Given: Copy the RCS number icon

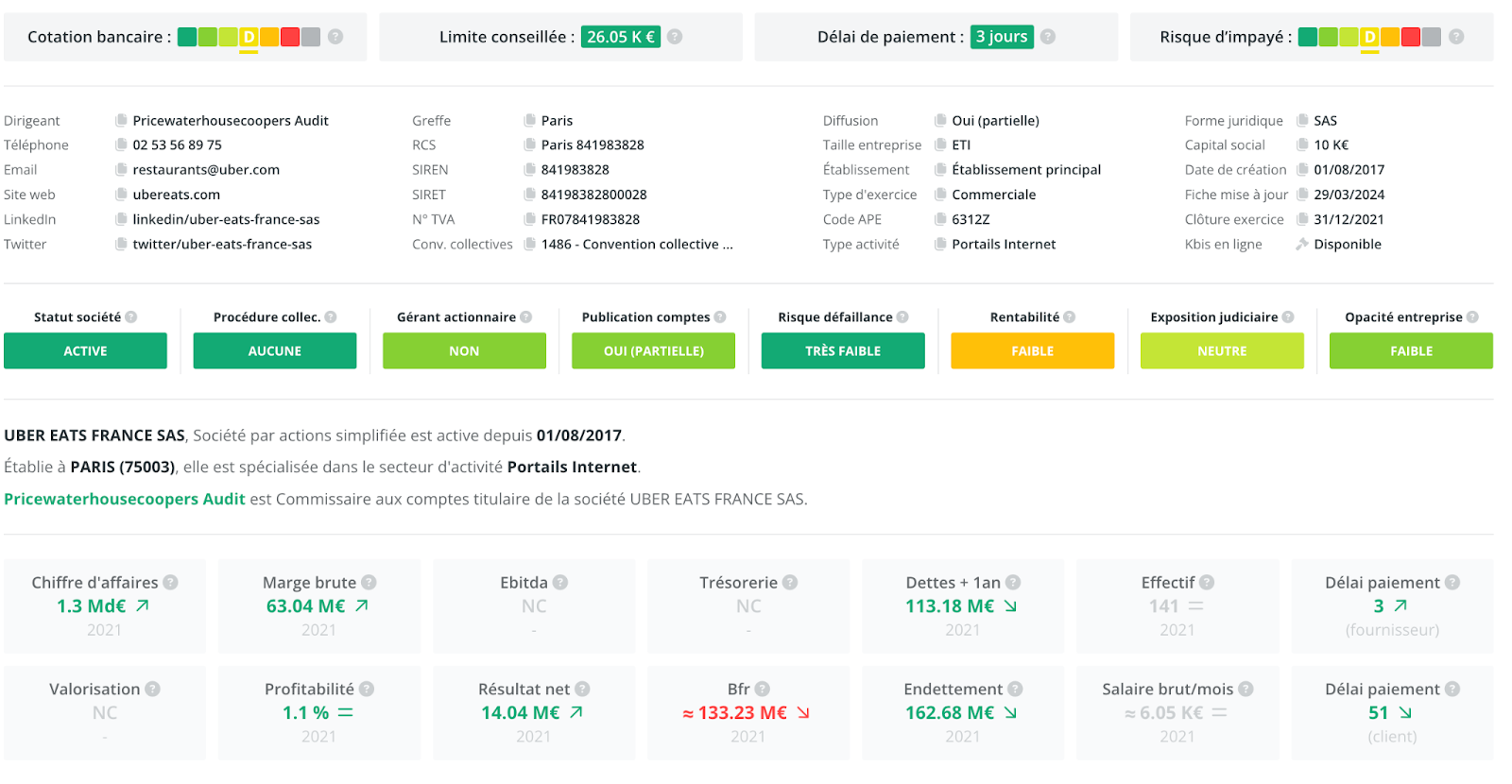Looking at the screenshot, I should click(x=530, y=145).
